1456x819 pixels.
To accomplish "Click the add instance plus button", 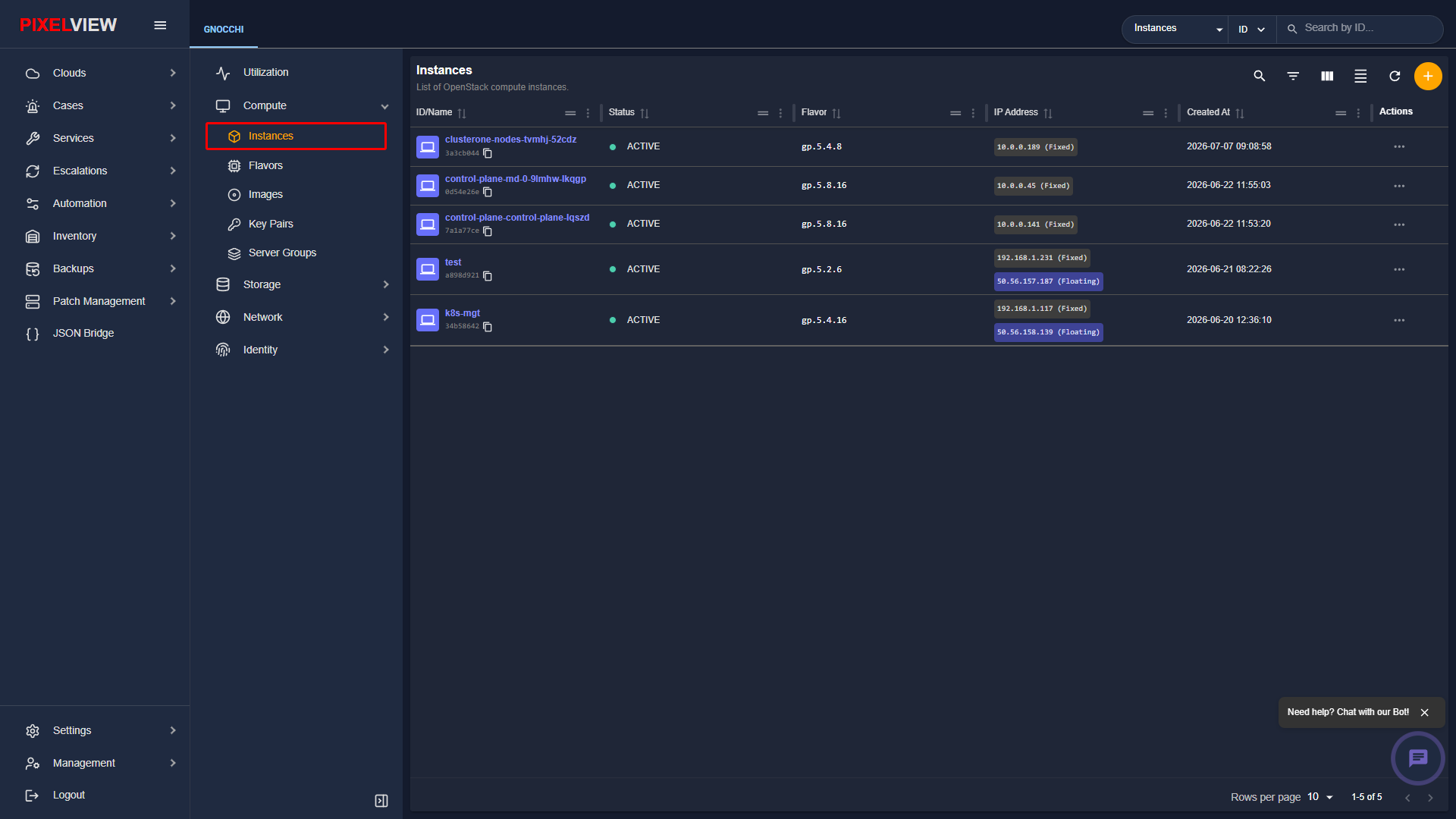I will click(1427, 77).
